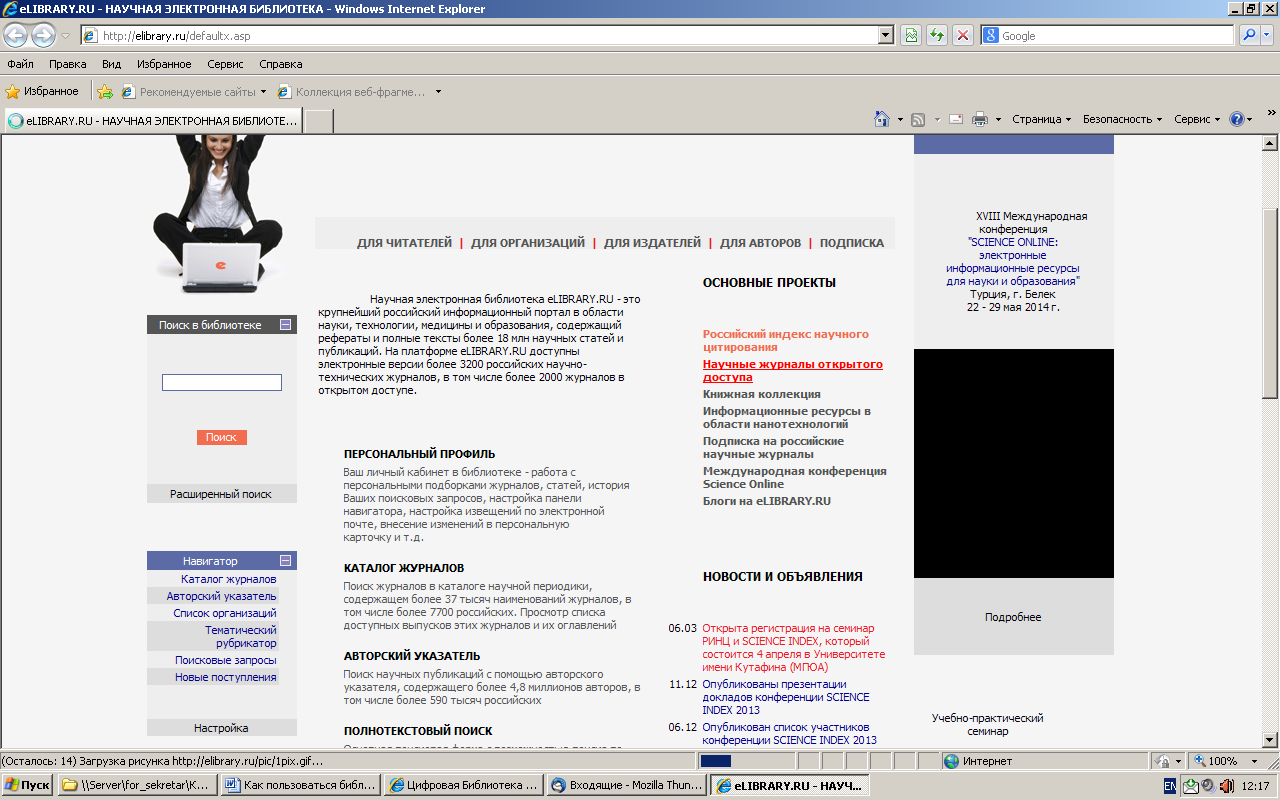Click the green Refresh arrows icon

tap(937, 35)
